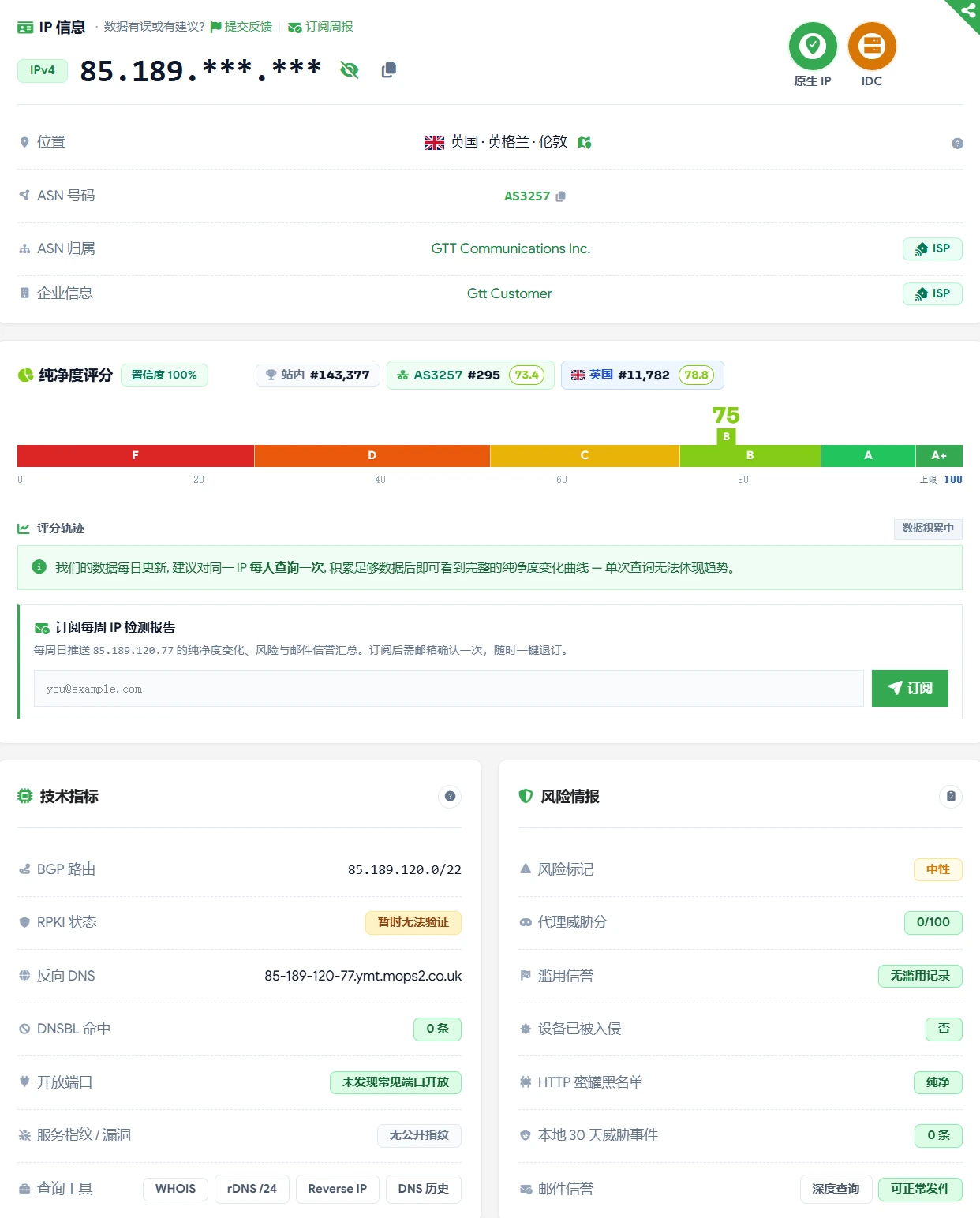Click reverse DNS hostname 85-189-120-77.ymt.mops2.co.uk
Screen dimensions: 980x1218
pyautogui.click(x=363, y=977)
